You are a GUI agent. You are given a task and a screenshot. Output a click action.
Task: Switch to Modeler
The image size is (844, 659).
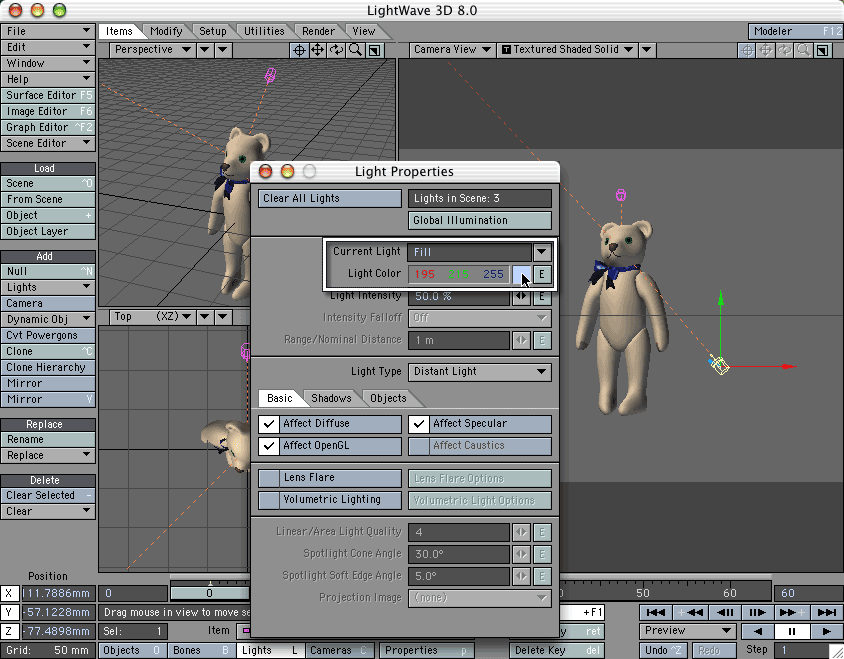coord(796,31)
